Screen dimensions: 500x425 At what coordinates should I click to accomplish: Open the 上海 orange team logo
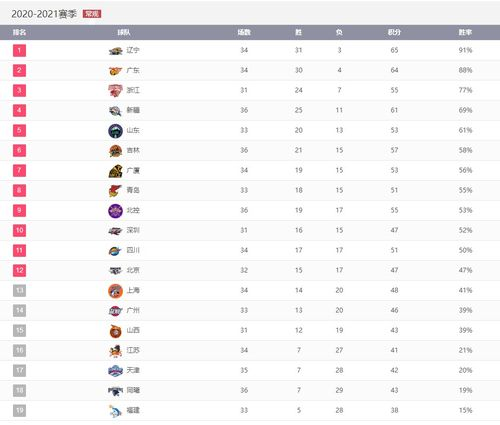[x=115, y=291]
